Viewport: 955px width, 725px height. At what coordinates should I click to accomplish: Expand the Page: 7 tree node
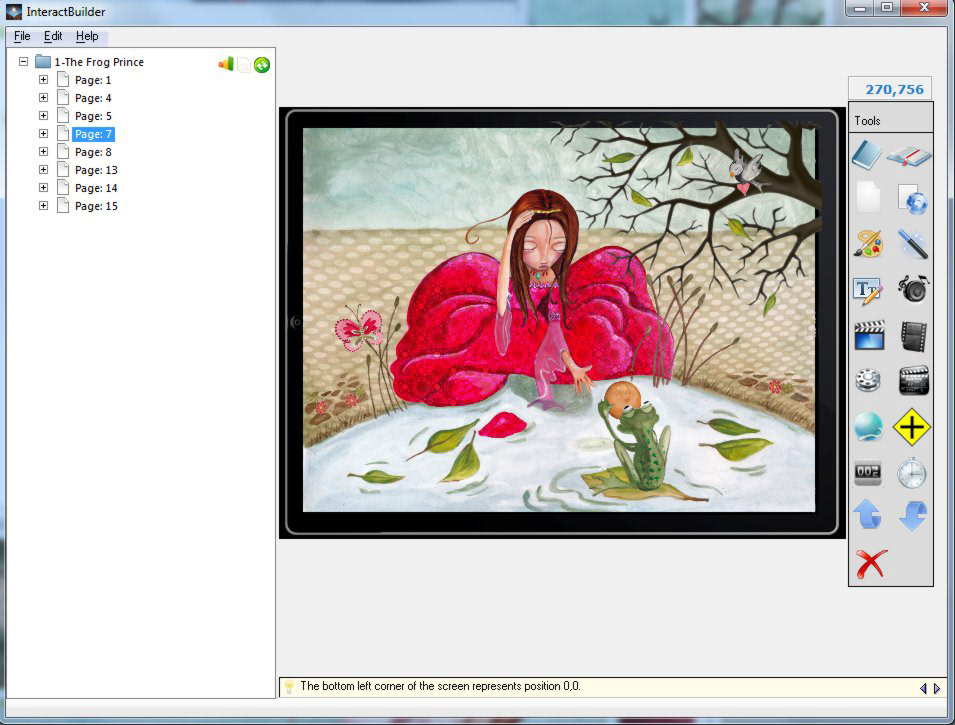(43, 133)
